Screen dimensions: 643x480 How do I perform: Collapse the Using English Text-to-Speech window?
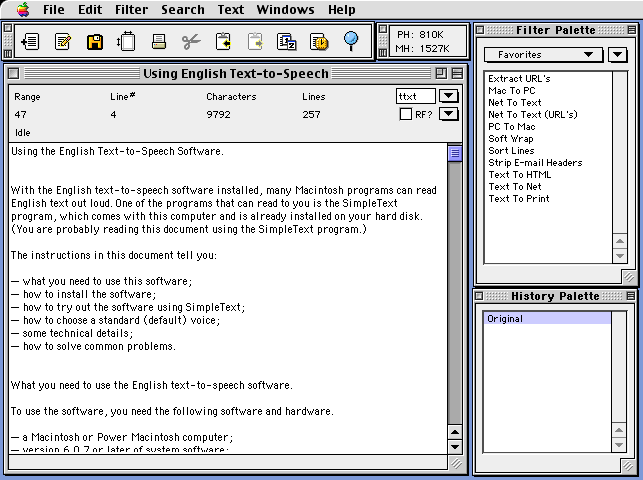(457, 73)
